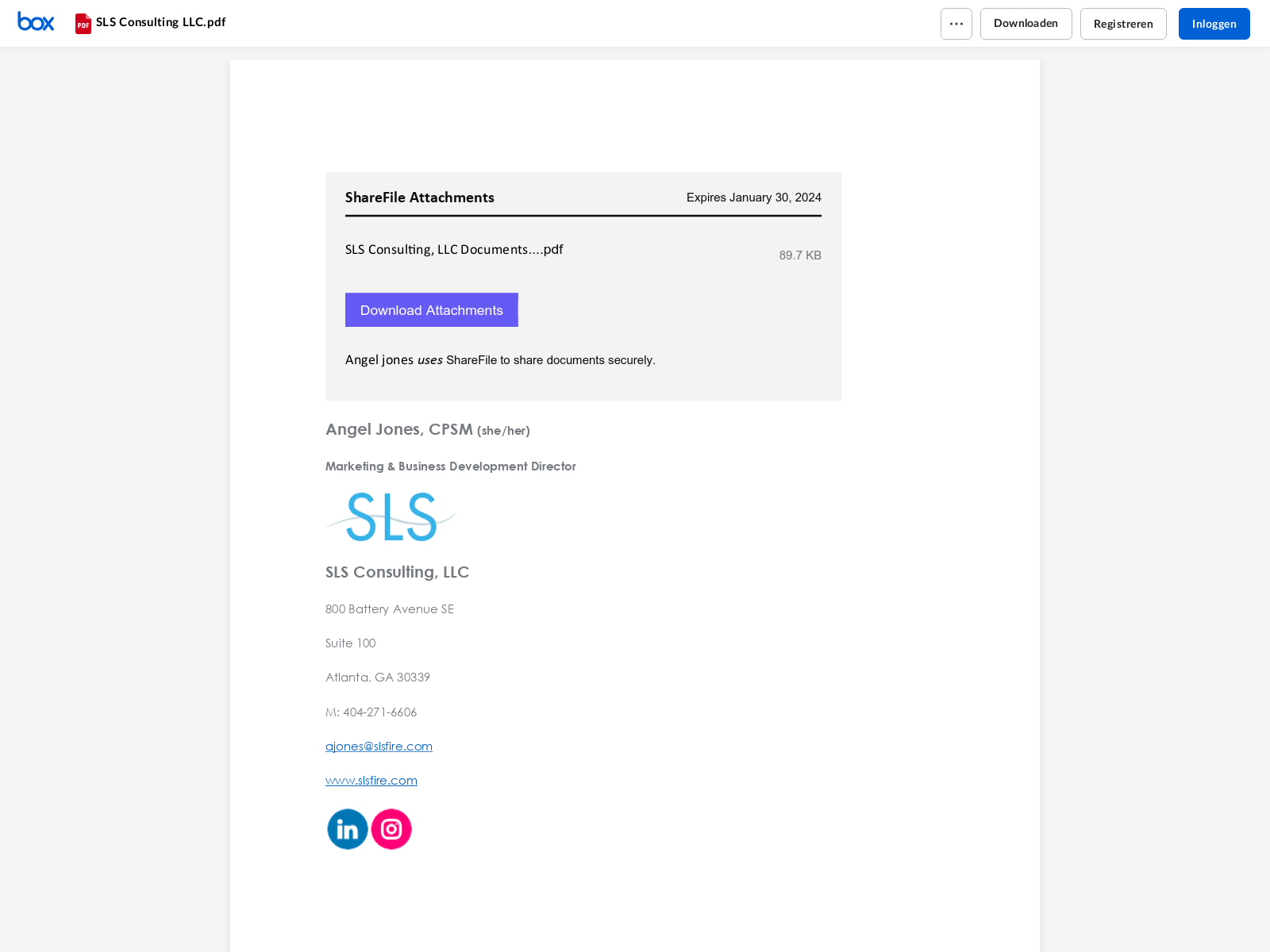Open the more options ellipsis menu
1270x952 pixels.
(x=956, y=24)
